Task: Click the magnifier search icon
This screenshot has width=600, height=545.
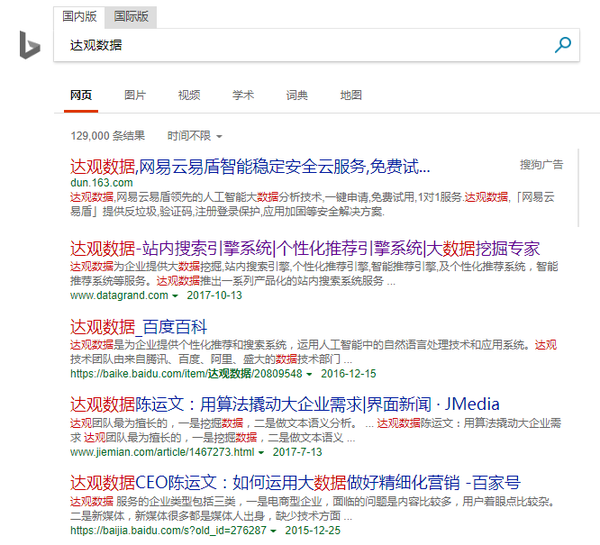Action: click(563, 45)
